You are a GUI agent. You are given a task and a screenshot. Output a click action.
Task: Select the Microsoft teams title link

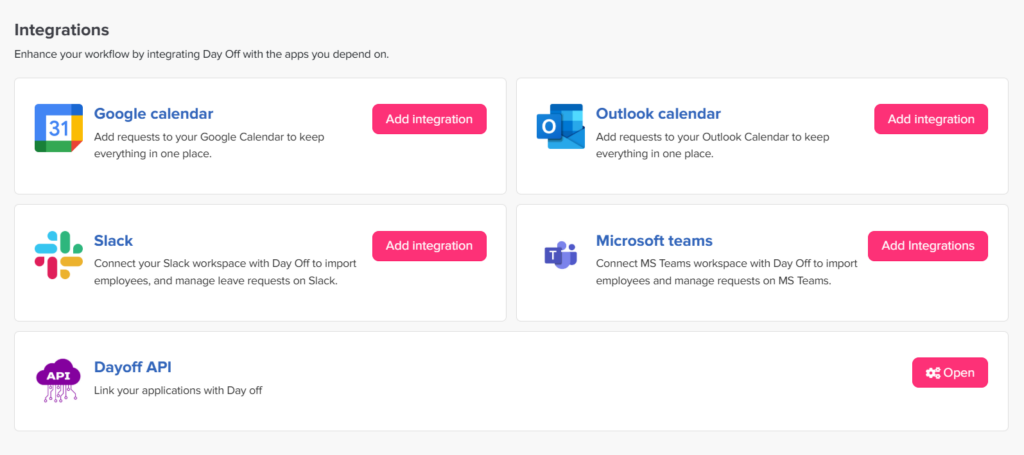pos(654,240)
